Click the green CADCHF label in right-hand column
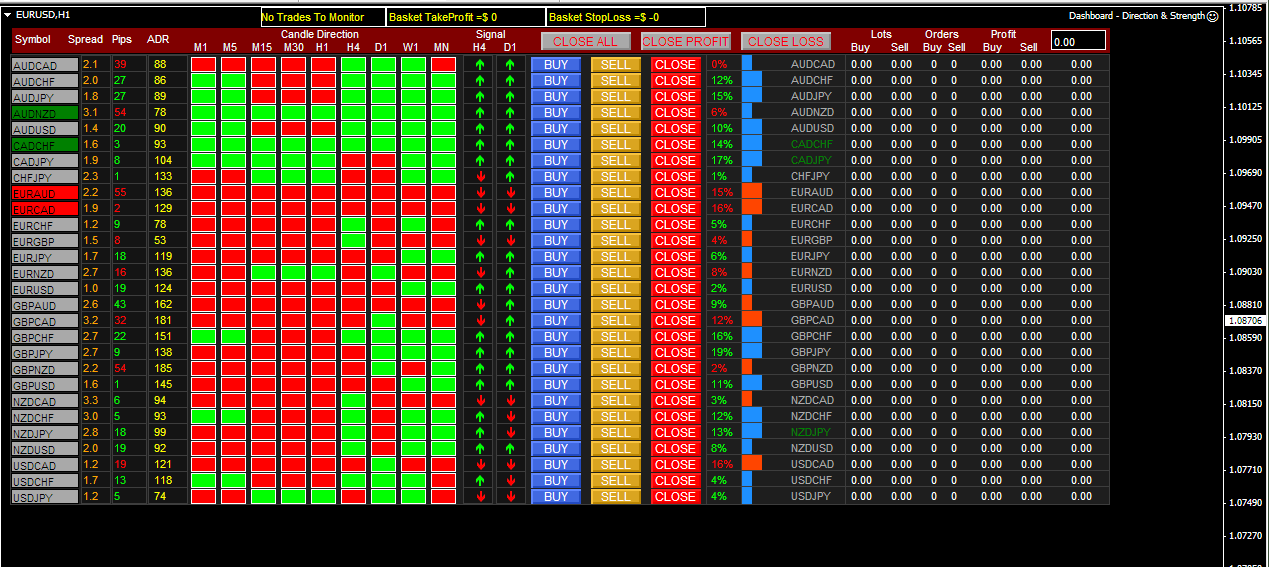Viewport: 1269px width, 567px height. 811,144
